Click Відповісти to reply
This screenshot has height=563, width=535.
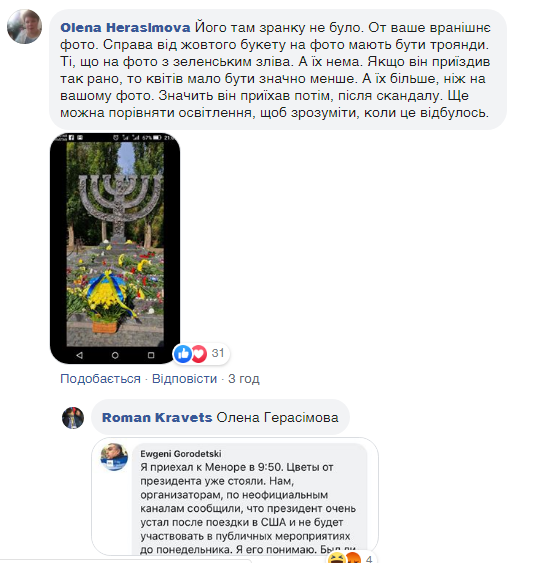pos(185,379)
